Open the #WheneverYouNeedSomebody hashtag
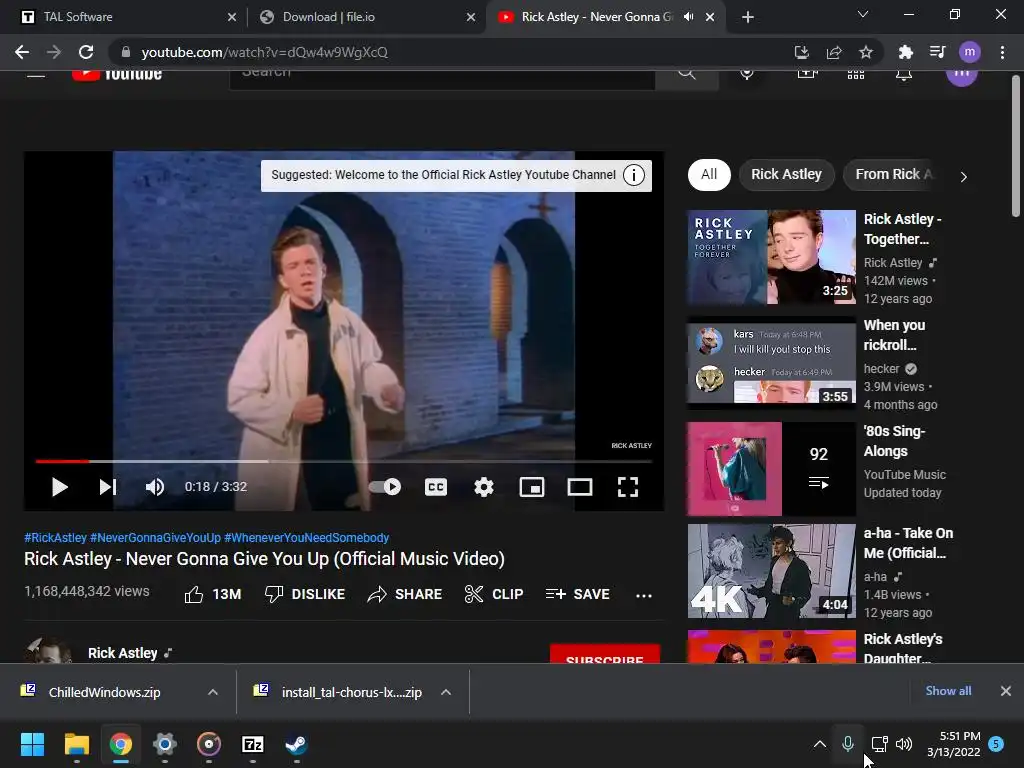The height and width of the screenshot is (768, 1024). point(306,537)
